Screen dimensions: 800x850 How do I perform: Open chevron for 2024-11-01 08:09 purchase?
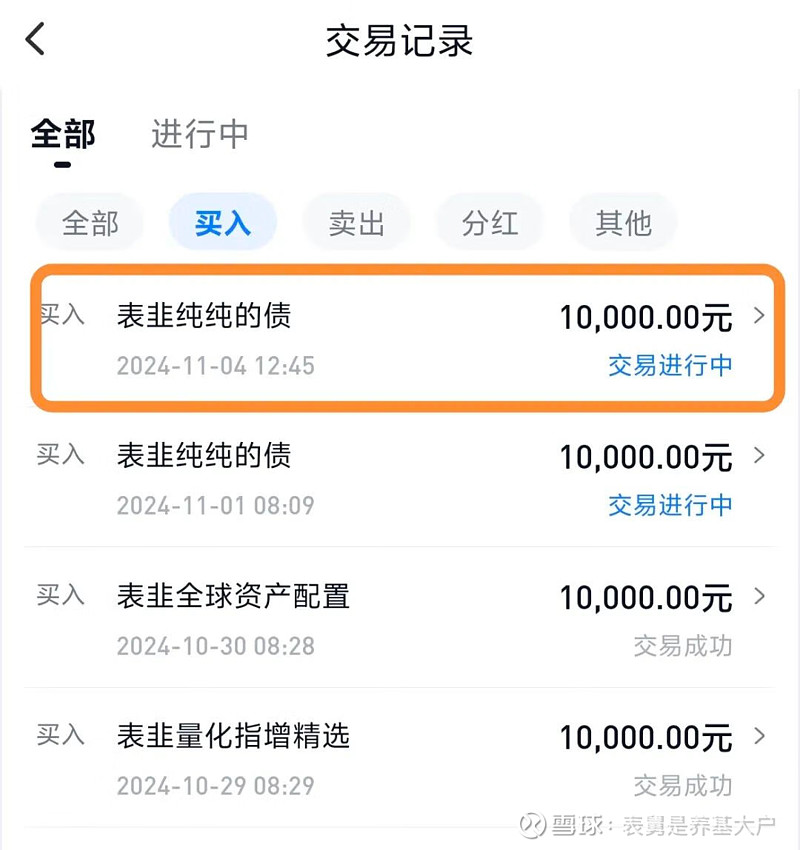tap(759, 455)
